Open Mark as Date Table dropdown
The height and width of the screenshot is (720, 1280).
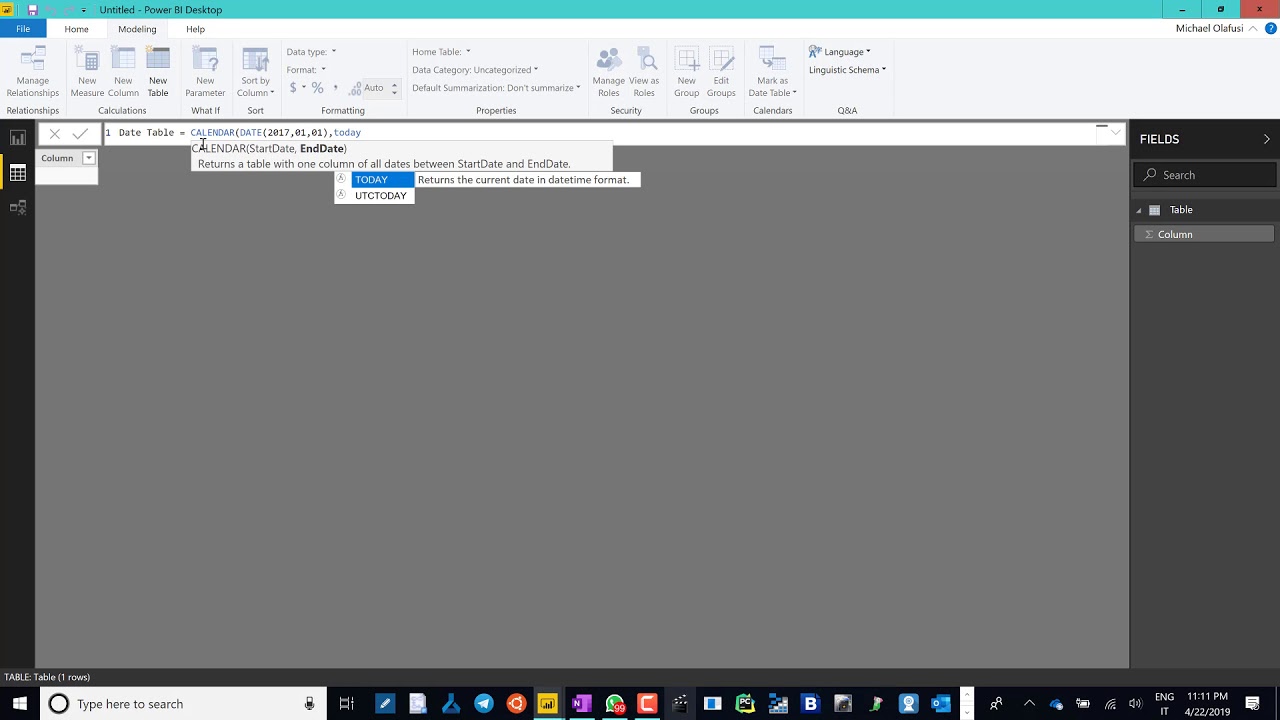coord(773,72)
